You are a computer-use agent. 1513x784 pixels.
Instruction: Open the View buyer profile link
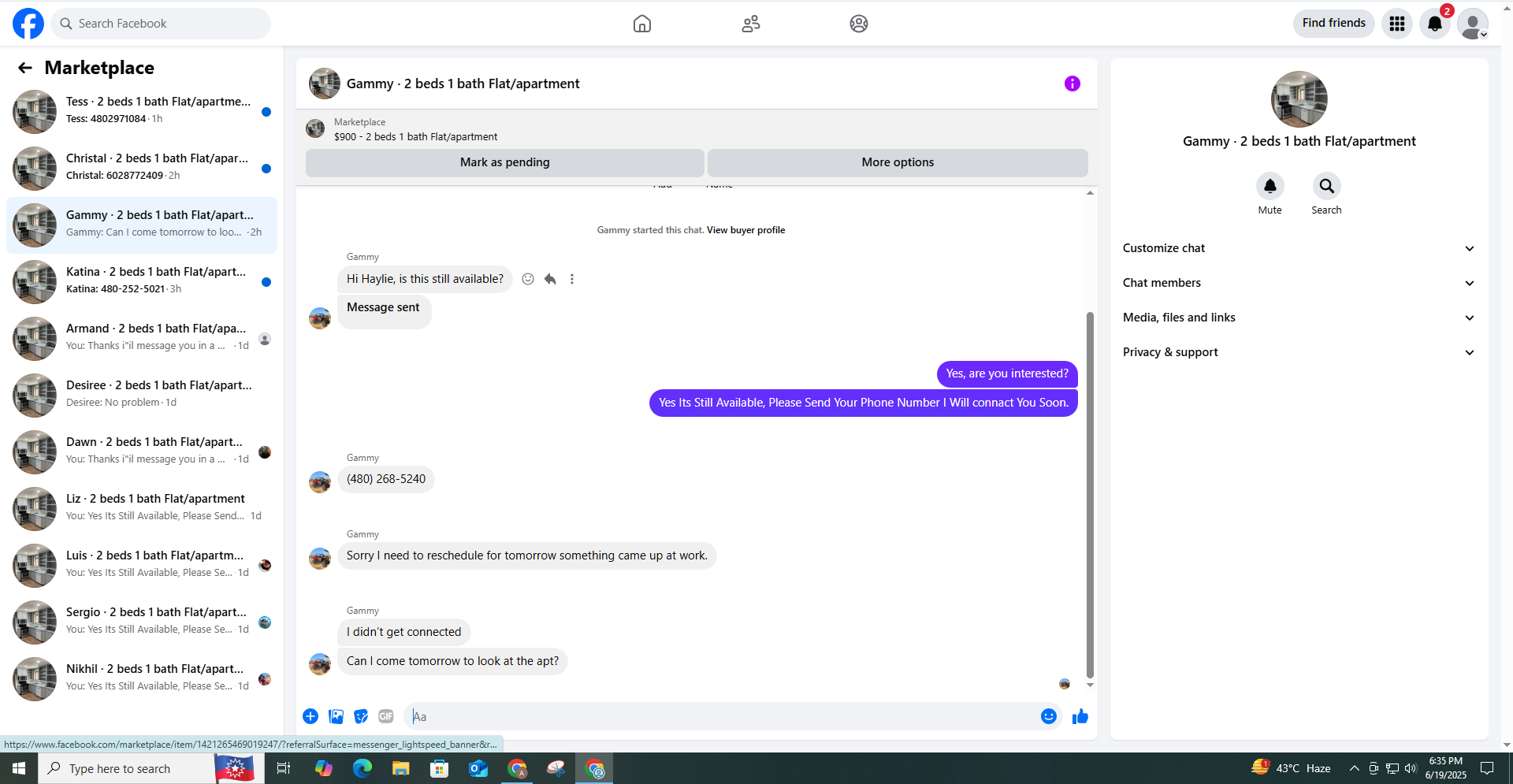(745, 230)
